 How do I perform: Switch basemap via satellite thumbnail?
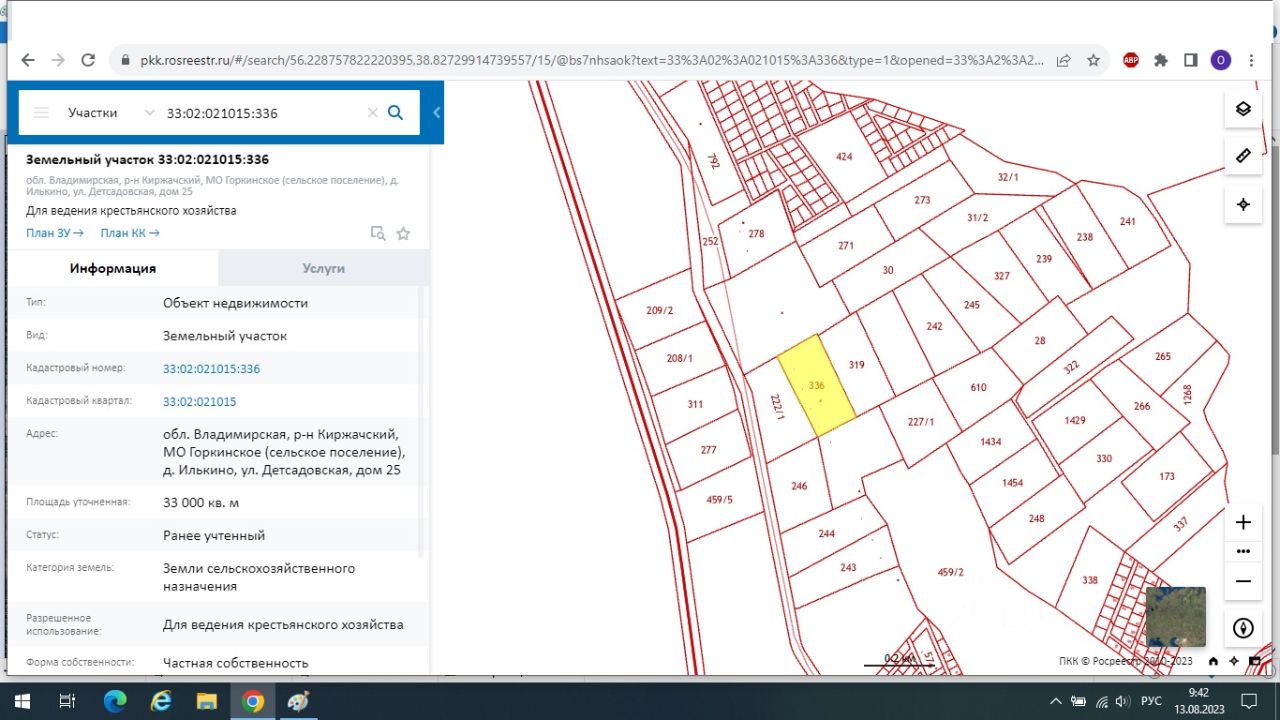coord(1175,617)
